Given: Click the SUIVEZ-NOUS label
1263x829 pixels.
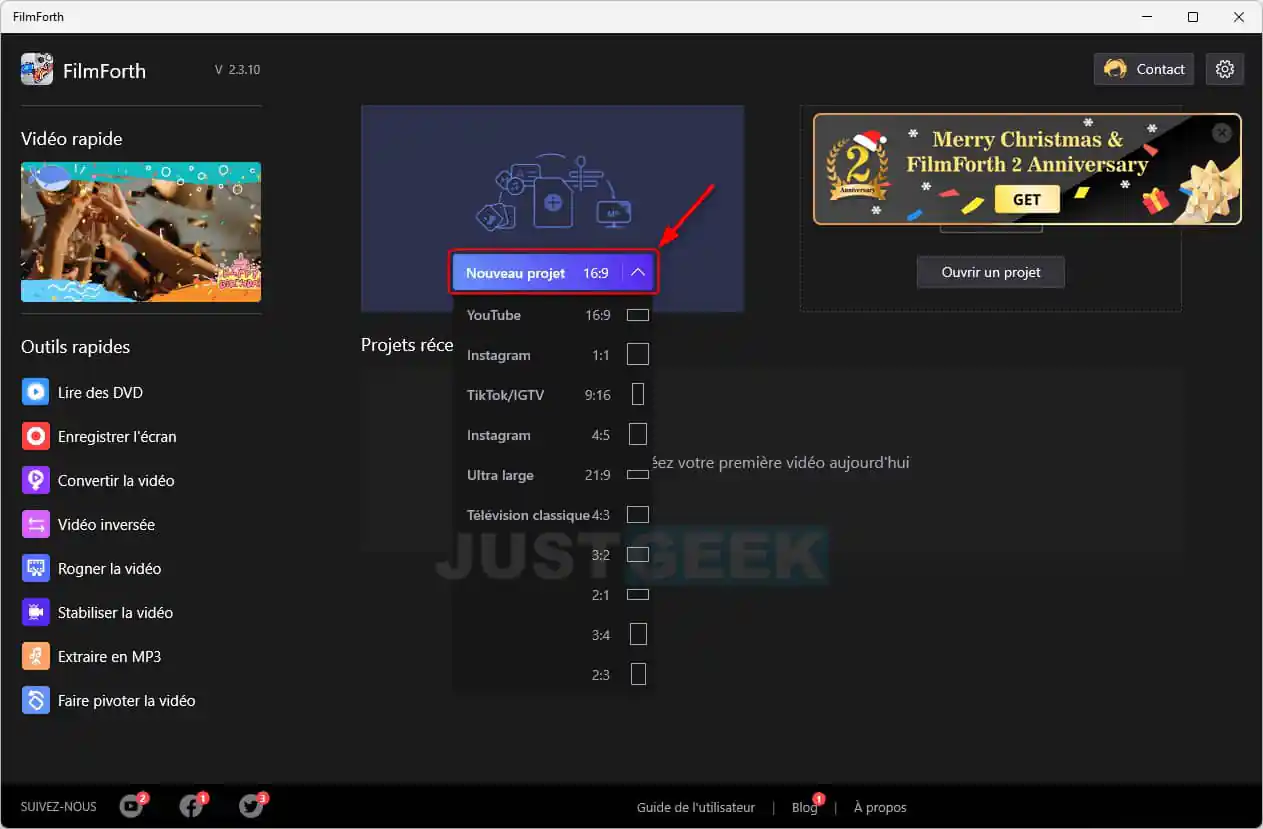Looking at the screenshot, I should point(59,807).
